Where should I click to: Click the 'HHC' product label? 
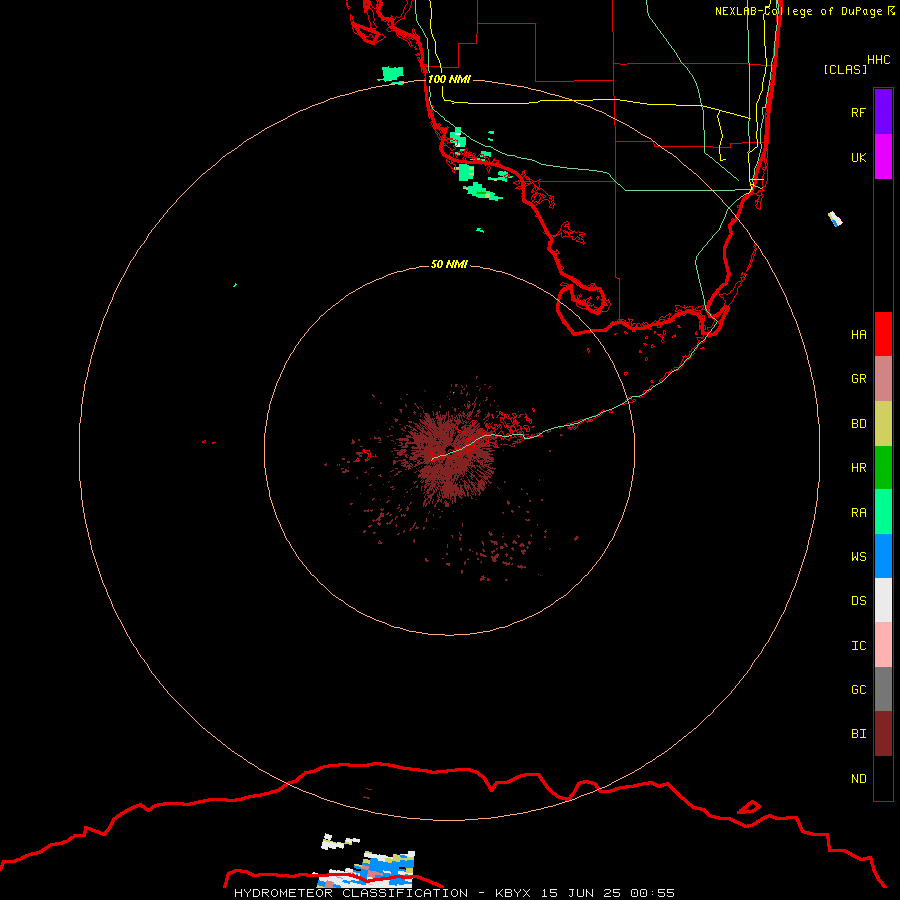879,60
